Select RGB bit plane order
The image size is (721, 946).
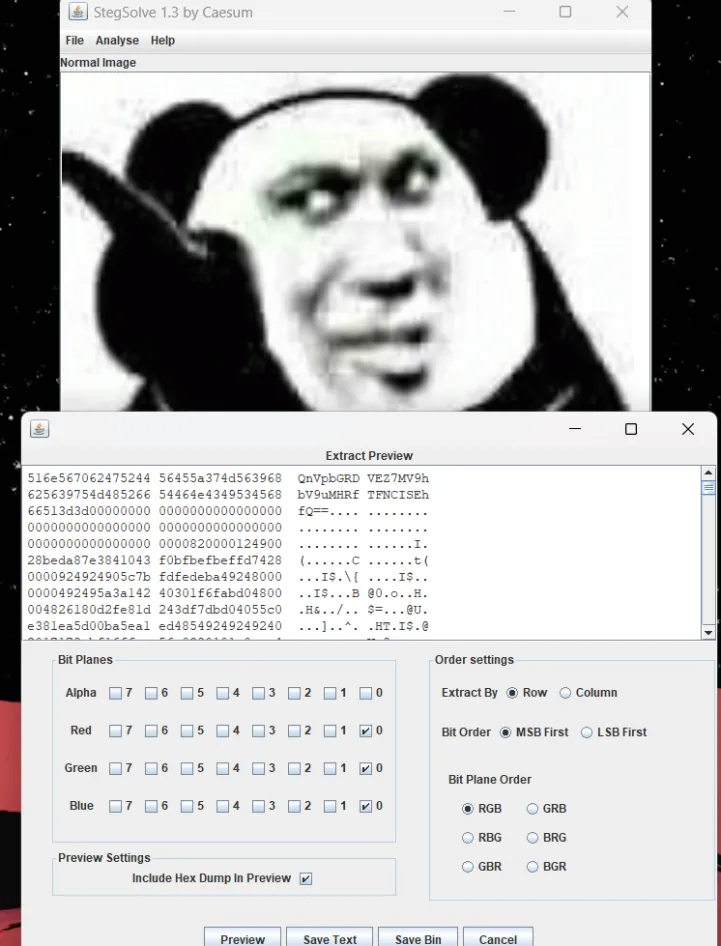click(468, 809)
